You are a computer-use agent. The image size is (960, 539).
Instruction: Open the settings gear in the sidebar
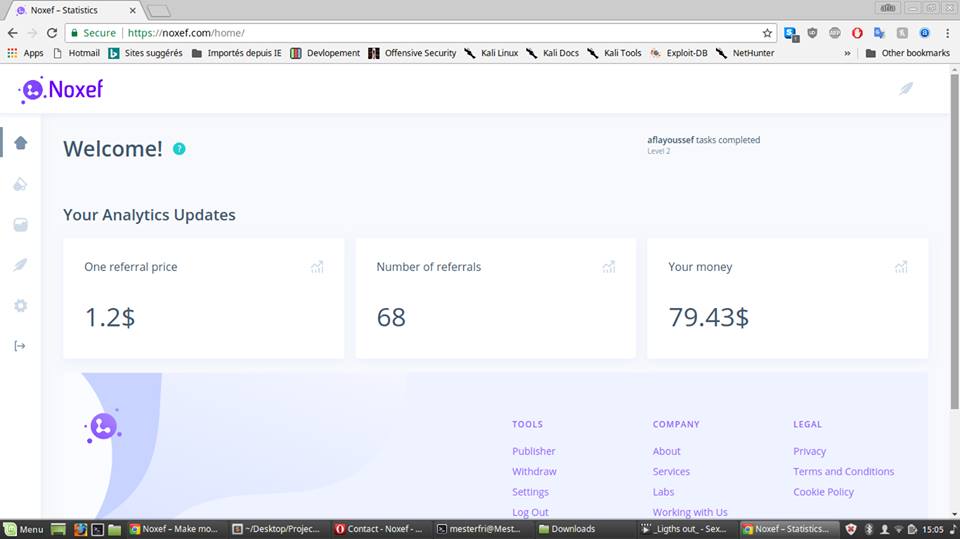(20, 306)
